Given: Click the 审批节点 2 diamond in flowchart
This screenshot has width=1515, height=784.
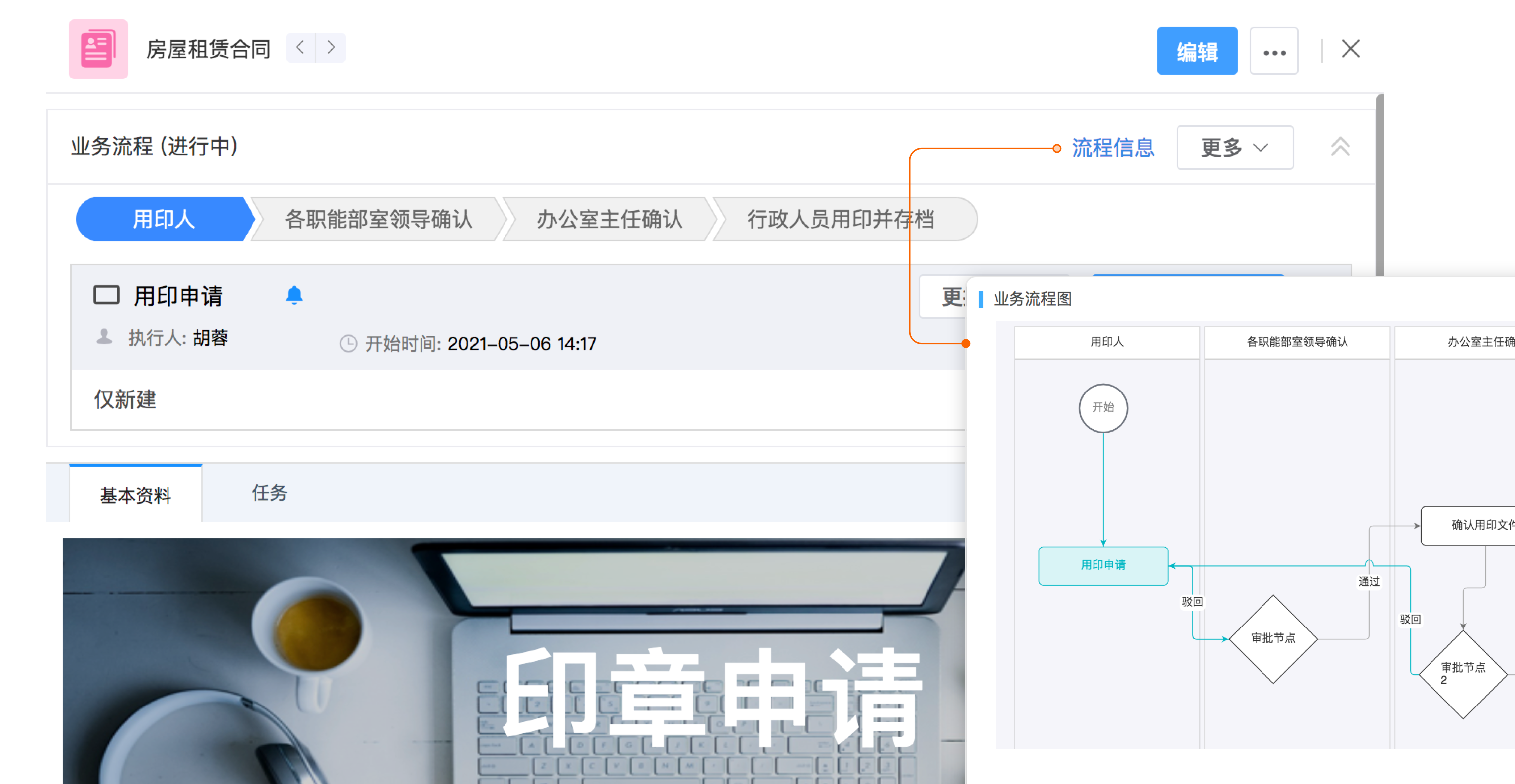Looking at the screenshot, I should (x=1463, y=674).
